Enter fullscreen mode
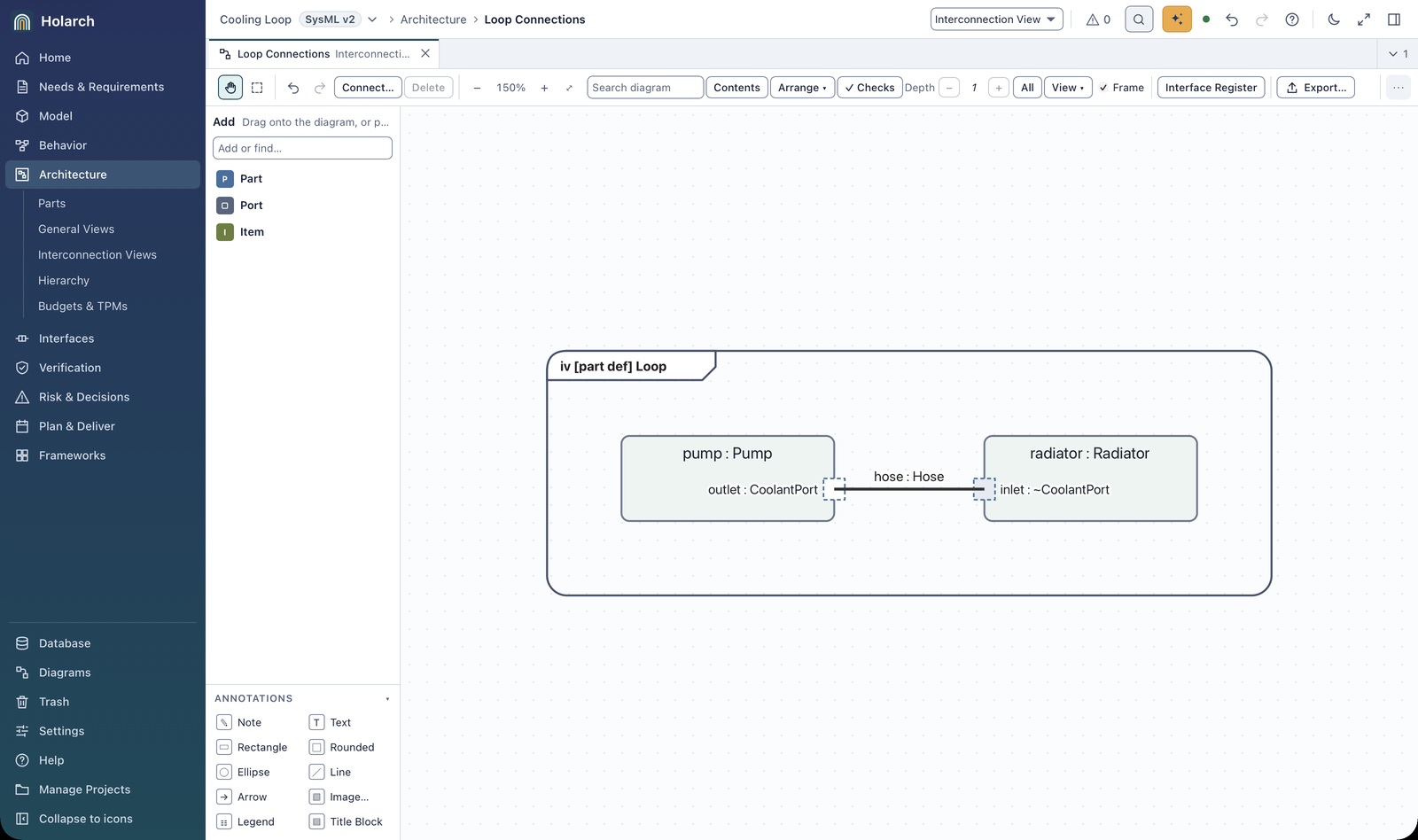1418x840 pixels. point(1364,19)
